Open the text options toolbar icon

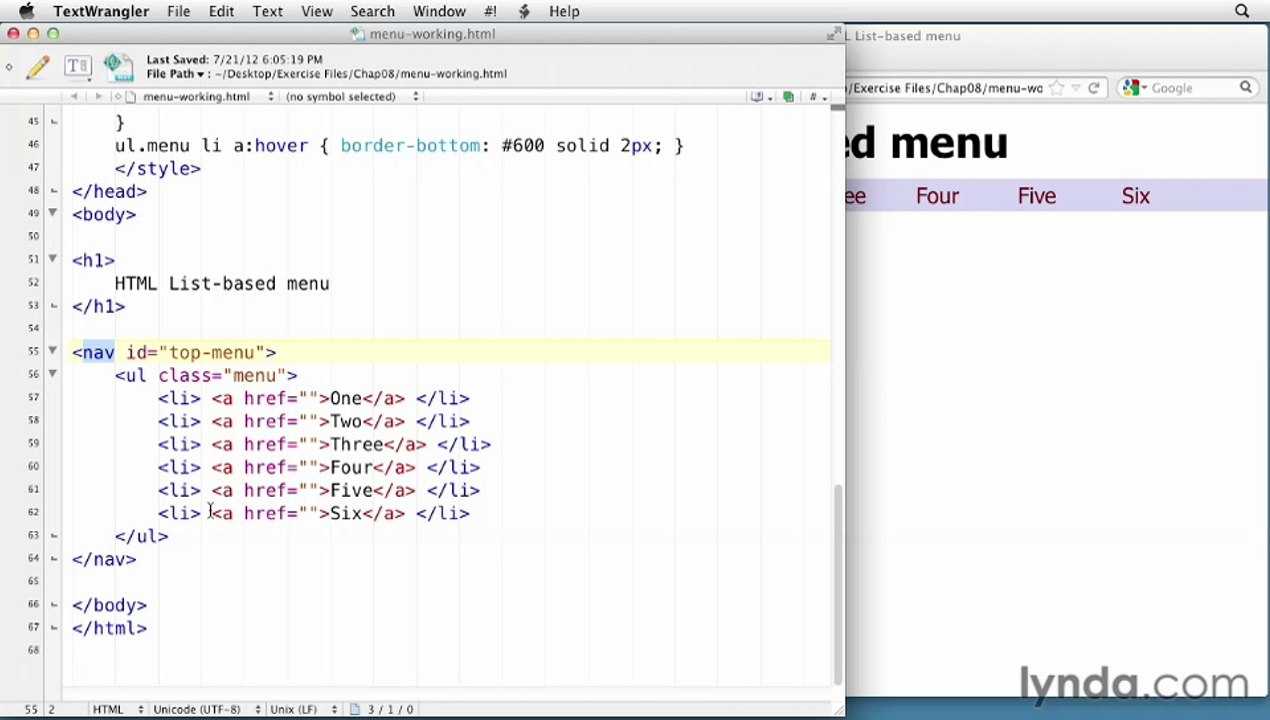(x=77, y=67)
